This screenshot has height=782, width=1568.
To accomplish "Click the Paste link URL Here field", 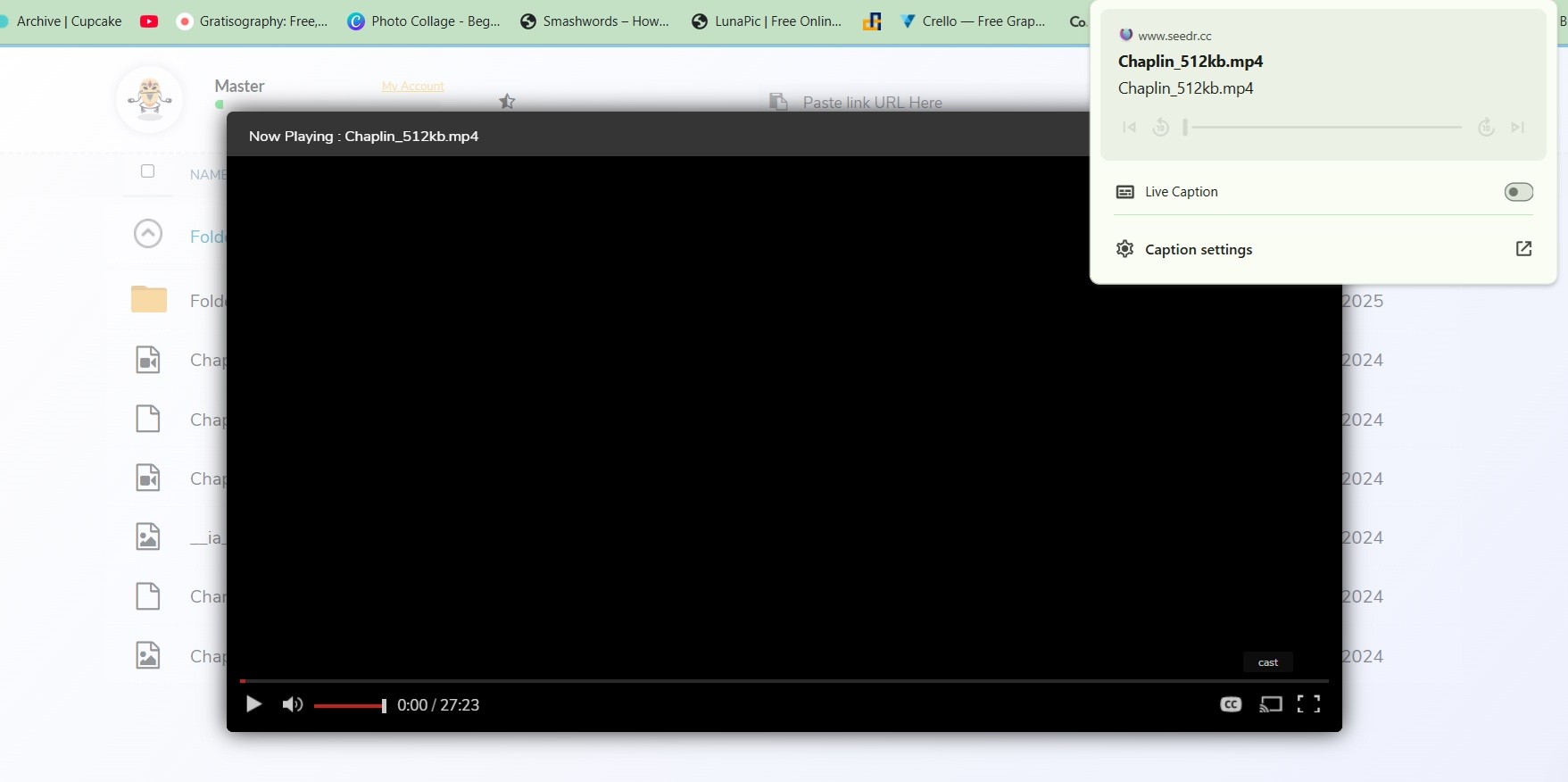I will [872, 103].
